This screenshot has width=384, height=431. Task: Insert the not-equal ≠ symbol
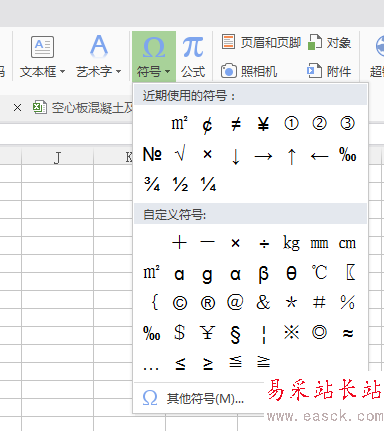(x=235, y=124)
